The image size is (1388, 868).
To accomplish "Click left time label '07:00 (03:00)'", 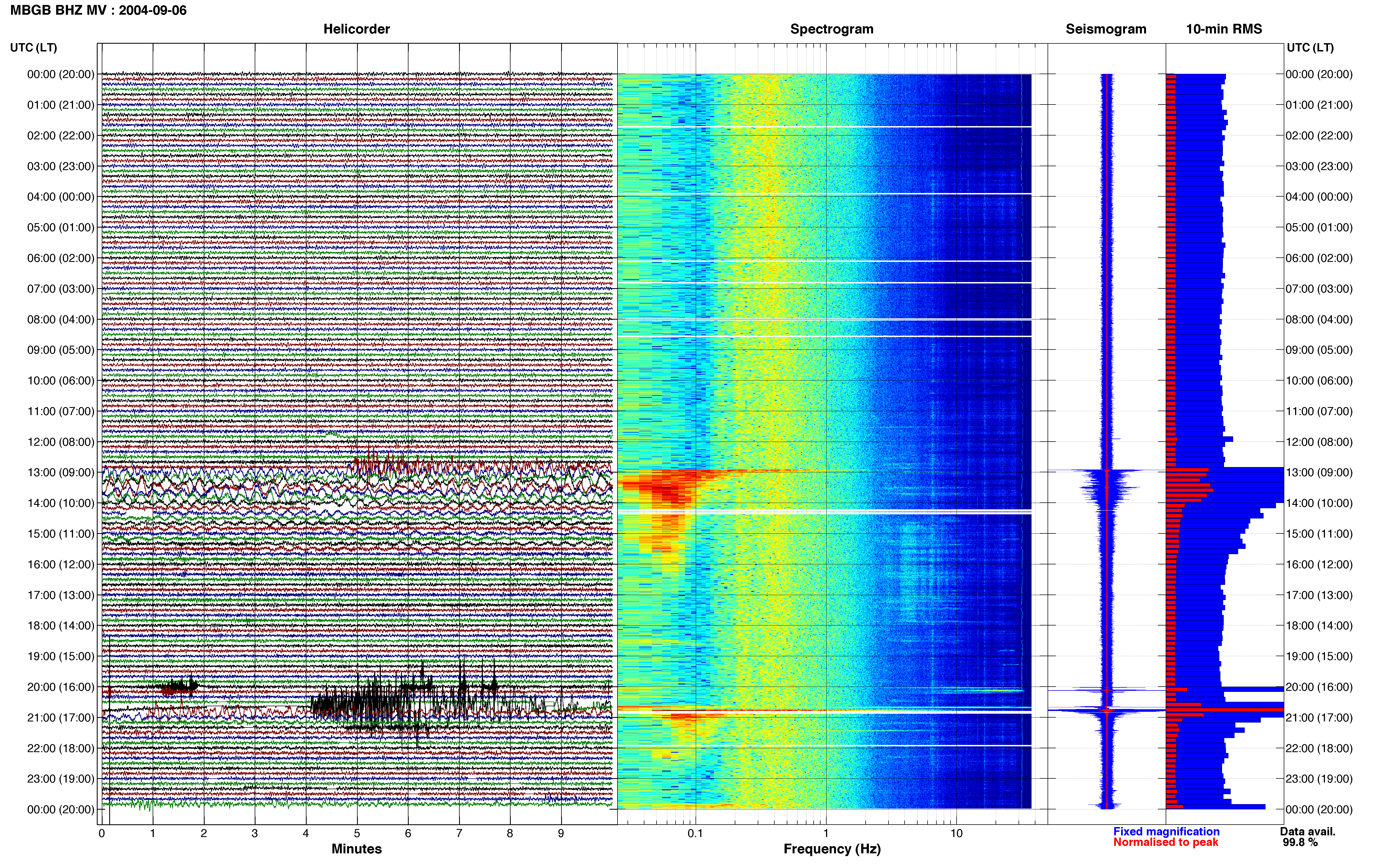I will pos(61,289).
